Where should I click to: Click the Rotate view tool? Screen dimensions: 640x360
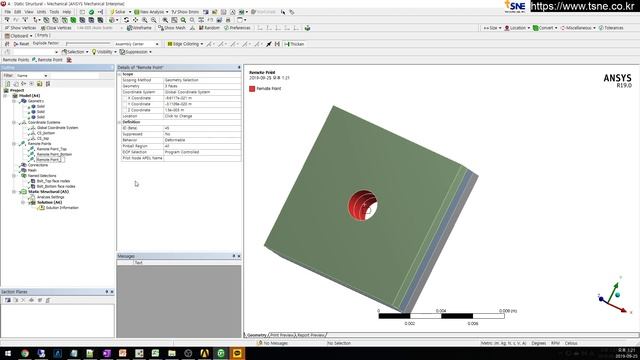click(x=127, y=20)
